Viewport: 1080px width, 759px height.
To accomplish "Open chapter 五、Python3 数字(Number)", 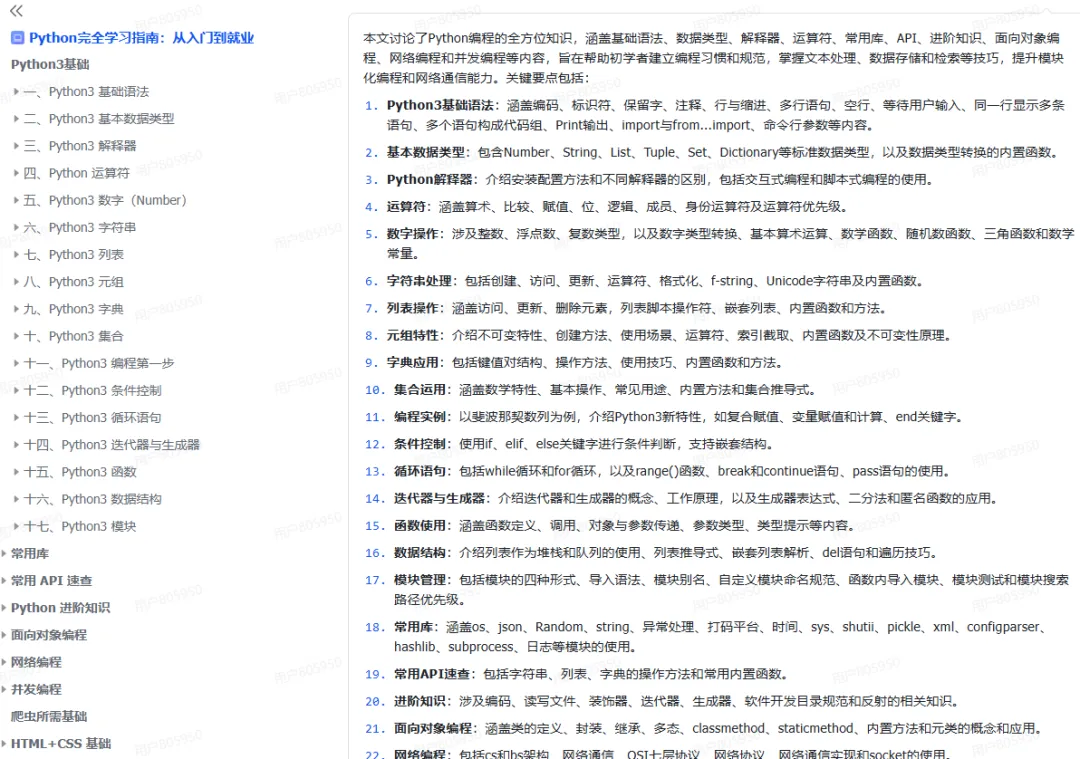I will click(105, 200).
